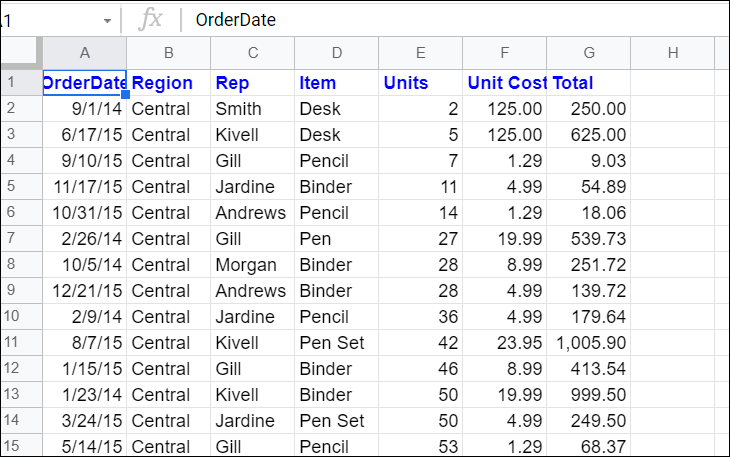Viewport: 730px width, 457px height.
Task: Select the cell containing Smith
Action: click(252, 109)
